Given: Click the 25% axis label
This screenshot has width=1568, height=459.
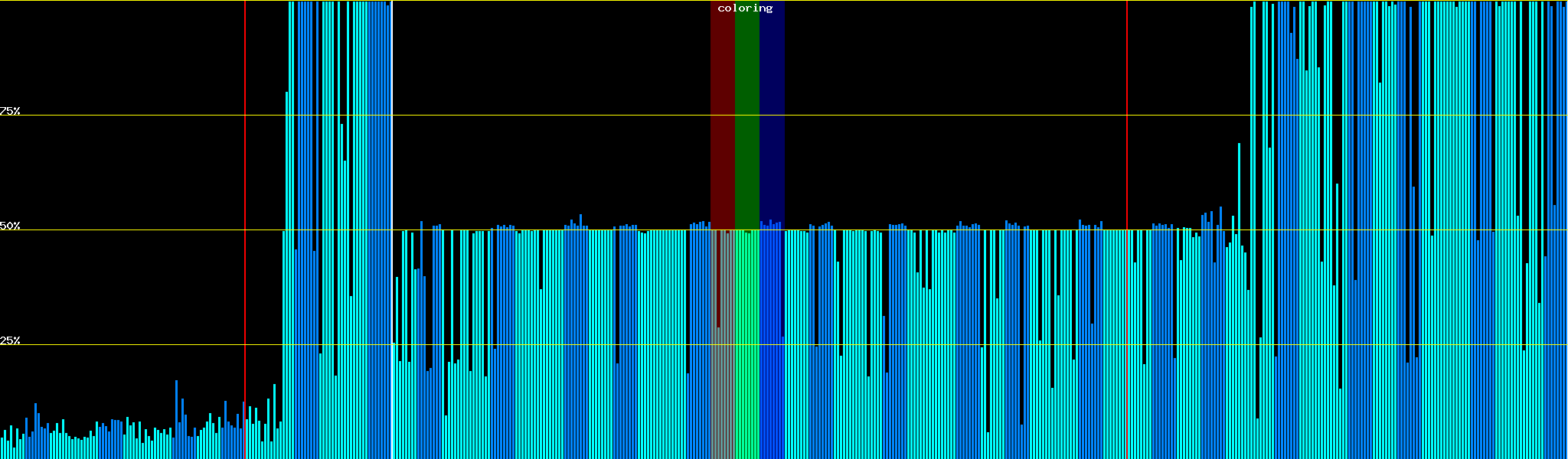Looking at the screenshot, I should tap(10, 340).
